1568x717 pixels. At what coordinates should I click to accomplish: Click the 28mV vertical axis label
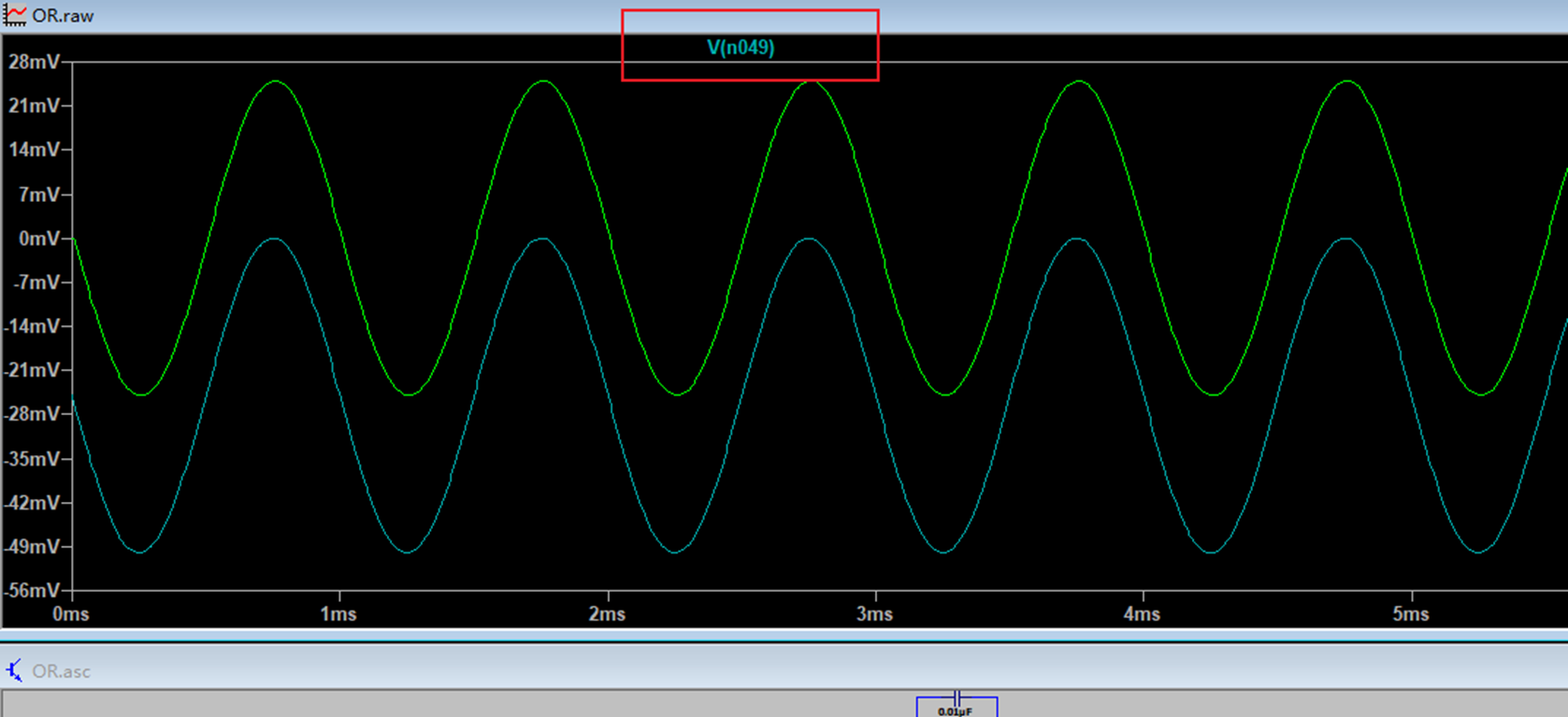34,62
